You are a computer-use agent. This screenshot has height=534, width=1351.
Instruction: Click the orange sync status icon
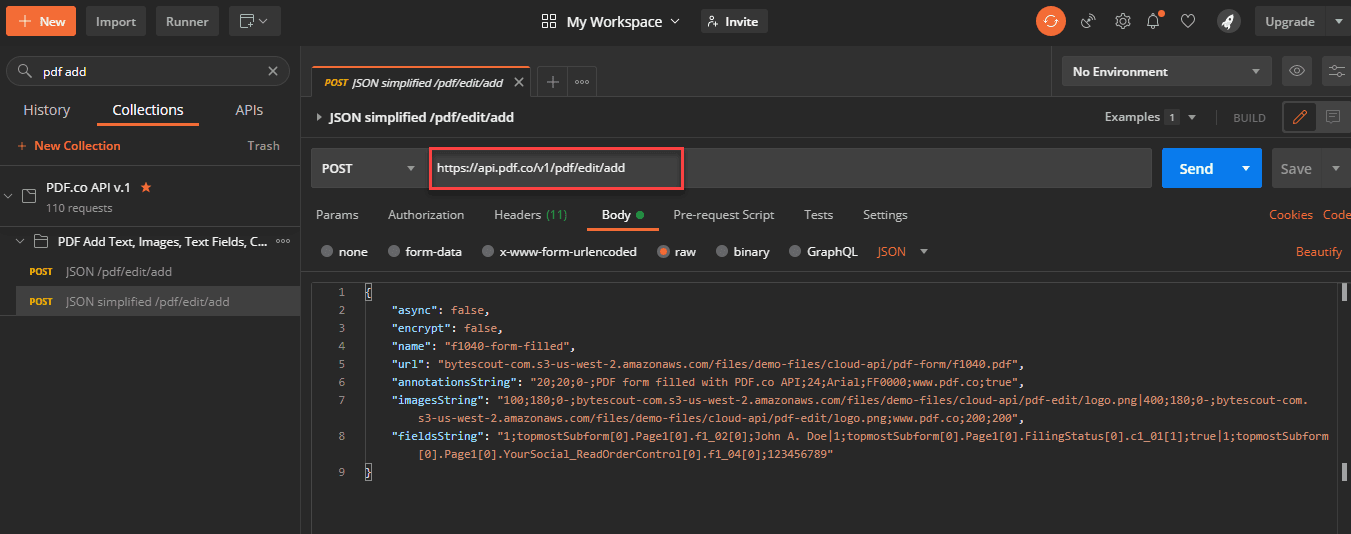(x=1050, y=21)
